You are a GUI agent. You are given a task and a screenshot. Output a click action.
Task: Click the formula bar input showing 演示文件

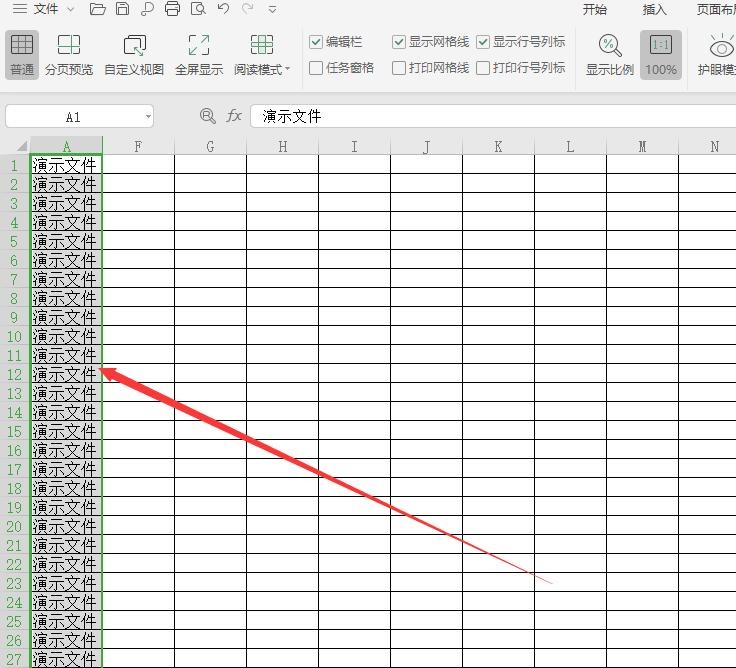490,117
